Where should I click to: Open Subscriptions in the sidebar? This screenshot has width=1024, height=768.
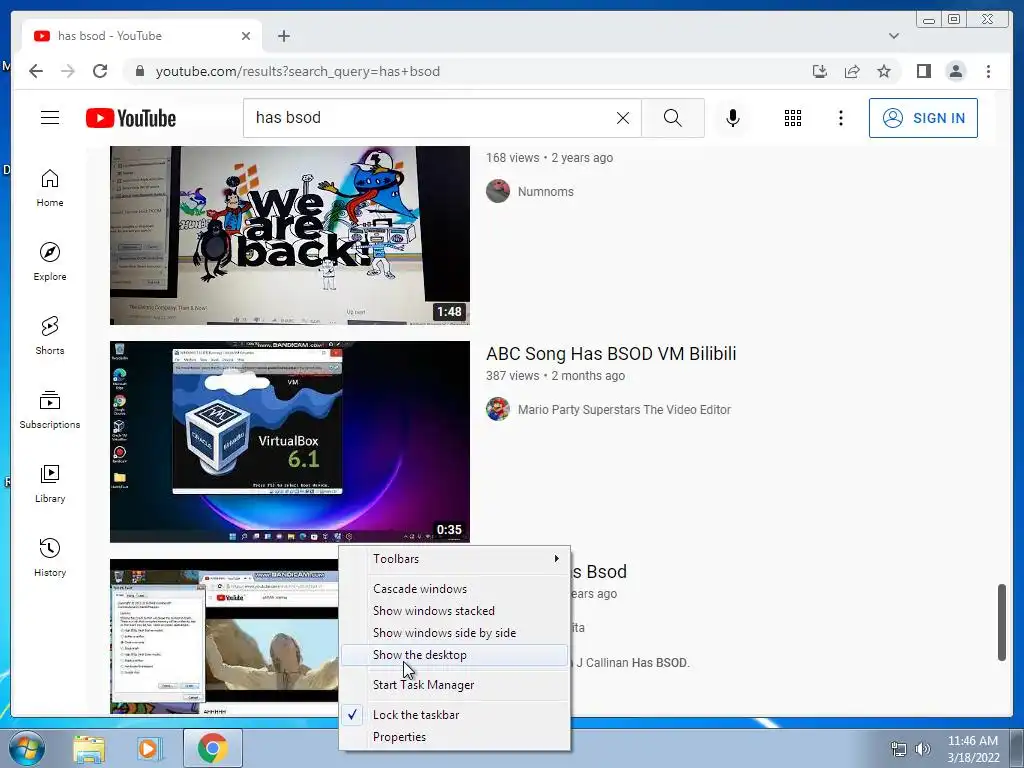pyautogui.click(x=50, y=409)
